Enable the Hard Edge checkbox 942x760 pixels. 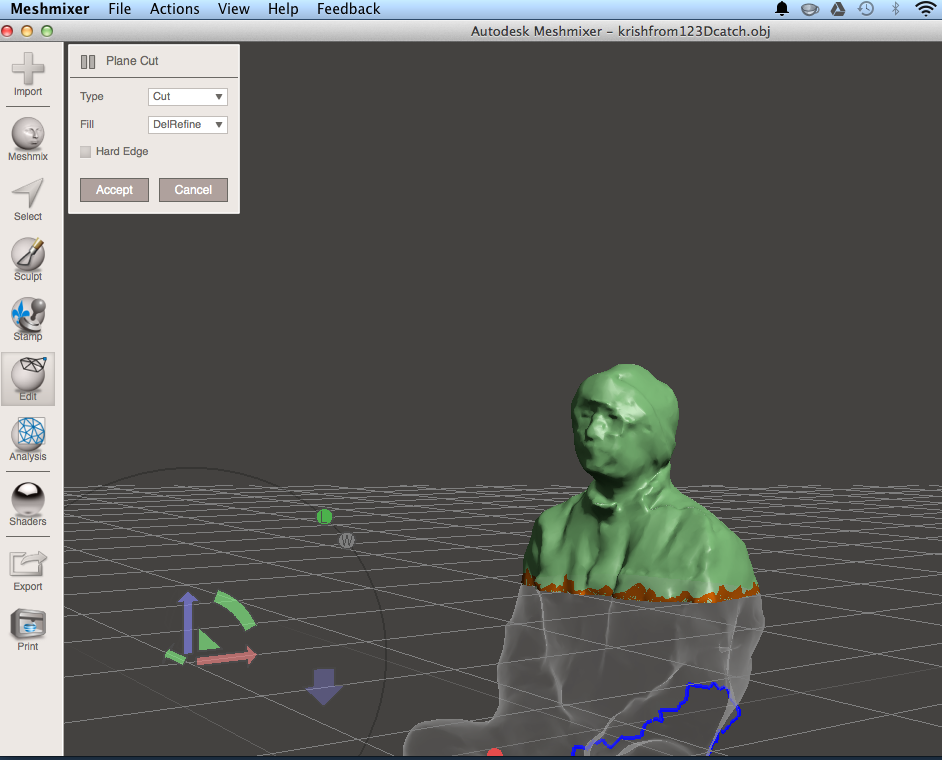(x=85, y=151)
